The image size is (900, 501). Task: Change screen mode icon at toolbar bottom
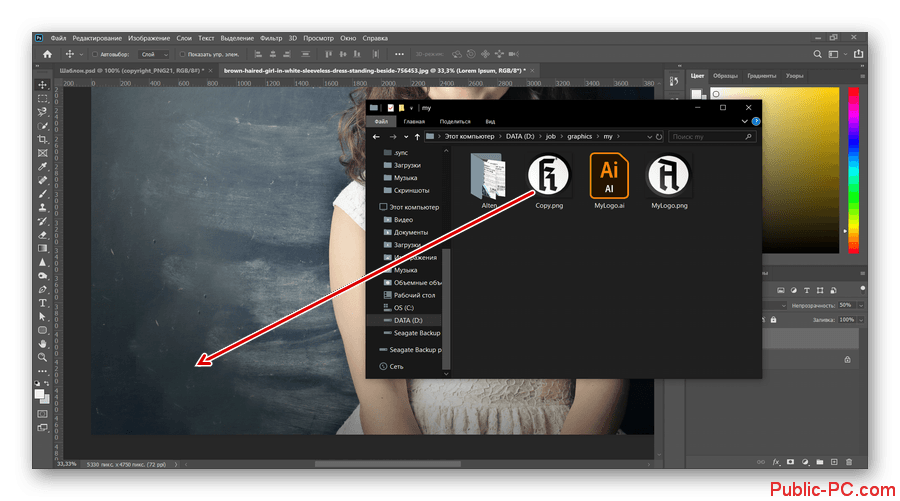tap(42, 428)
